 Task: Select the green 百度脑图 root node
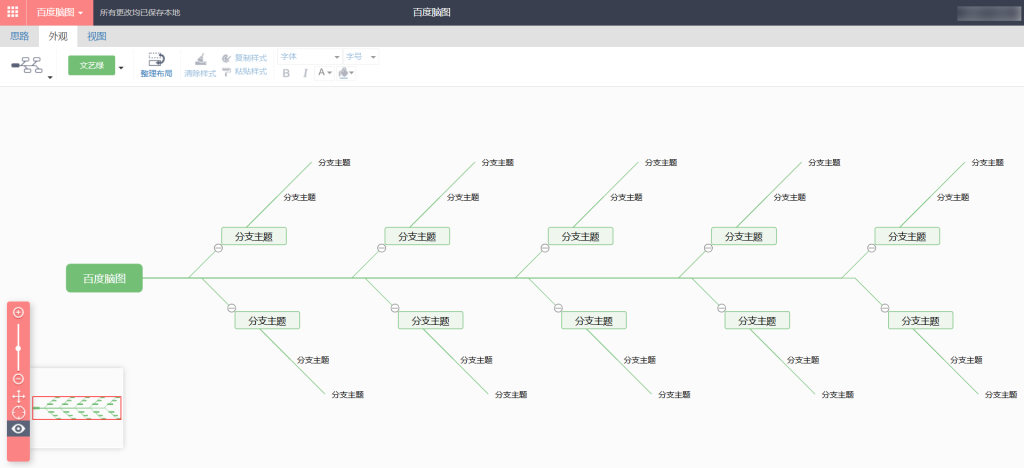pyautogui.click(x=104, y=278)
